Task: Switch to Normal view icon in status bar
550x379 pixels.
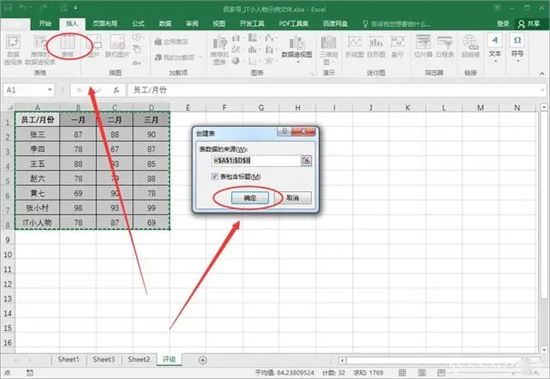Action: [402, 372]
